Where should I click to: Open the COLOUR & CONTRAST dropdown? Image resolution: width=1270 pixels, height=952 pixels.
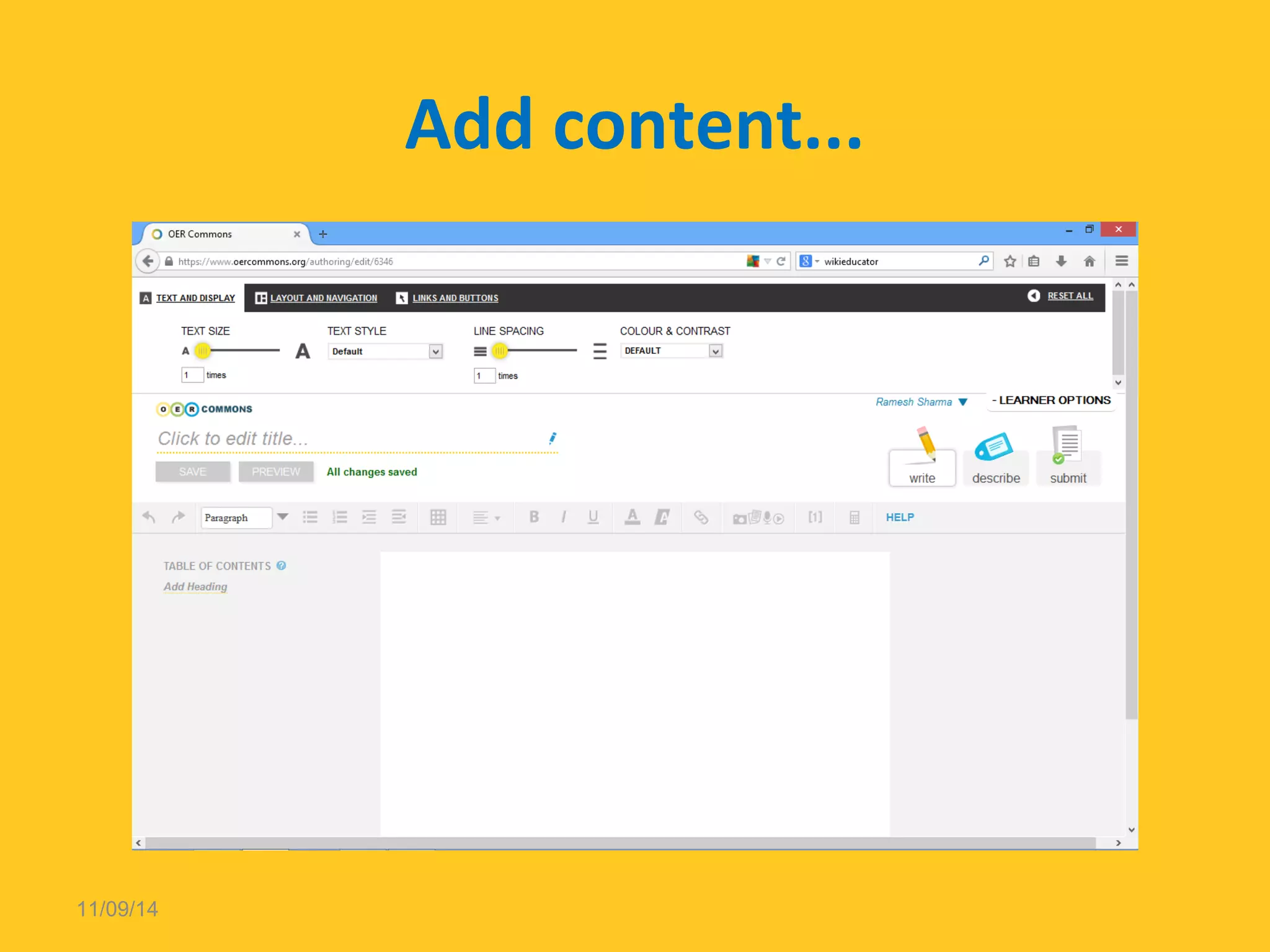672,351
